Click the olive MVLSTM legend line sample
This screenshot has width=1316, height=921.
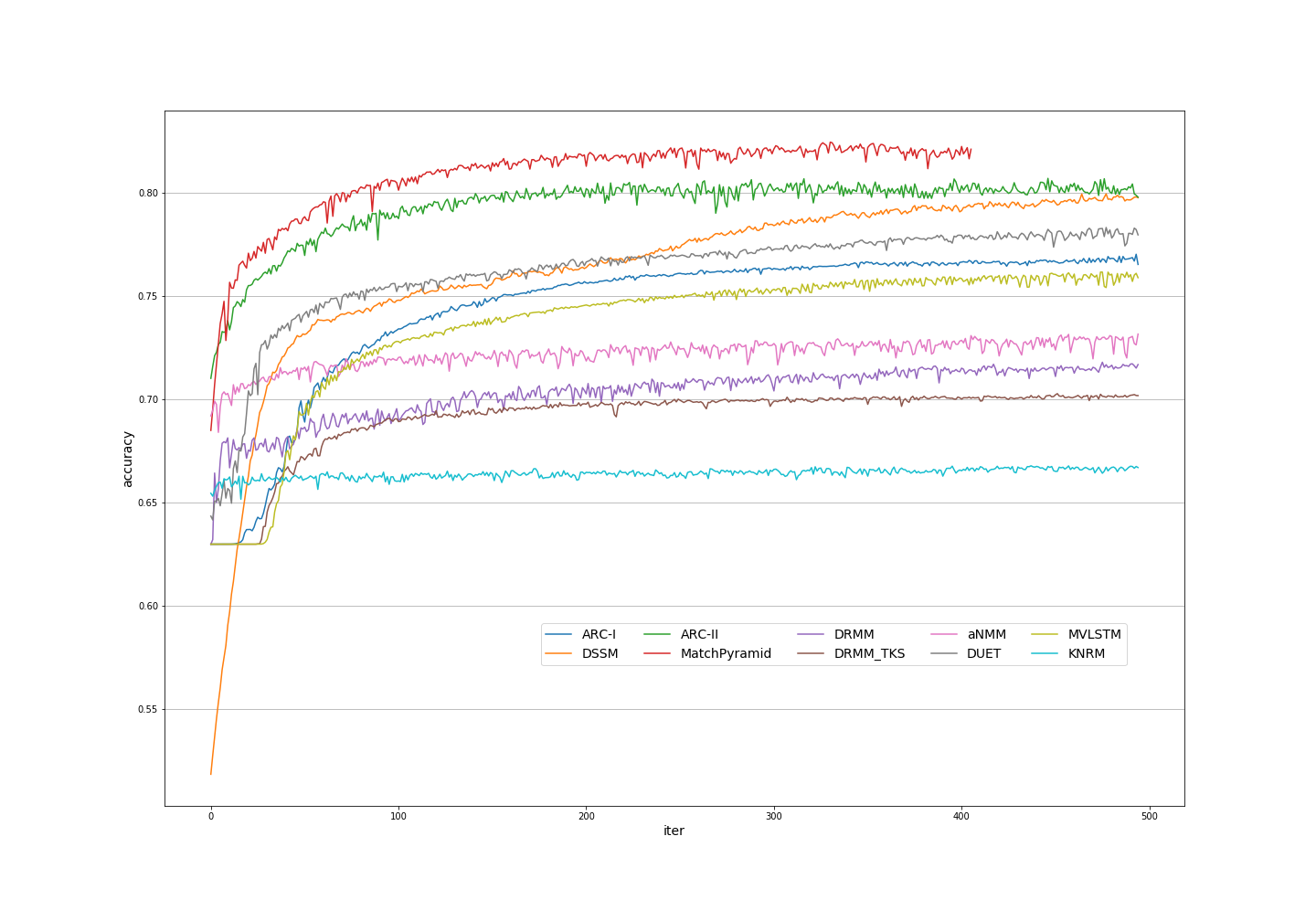tap(1045, 635)
